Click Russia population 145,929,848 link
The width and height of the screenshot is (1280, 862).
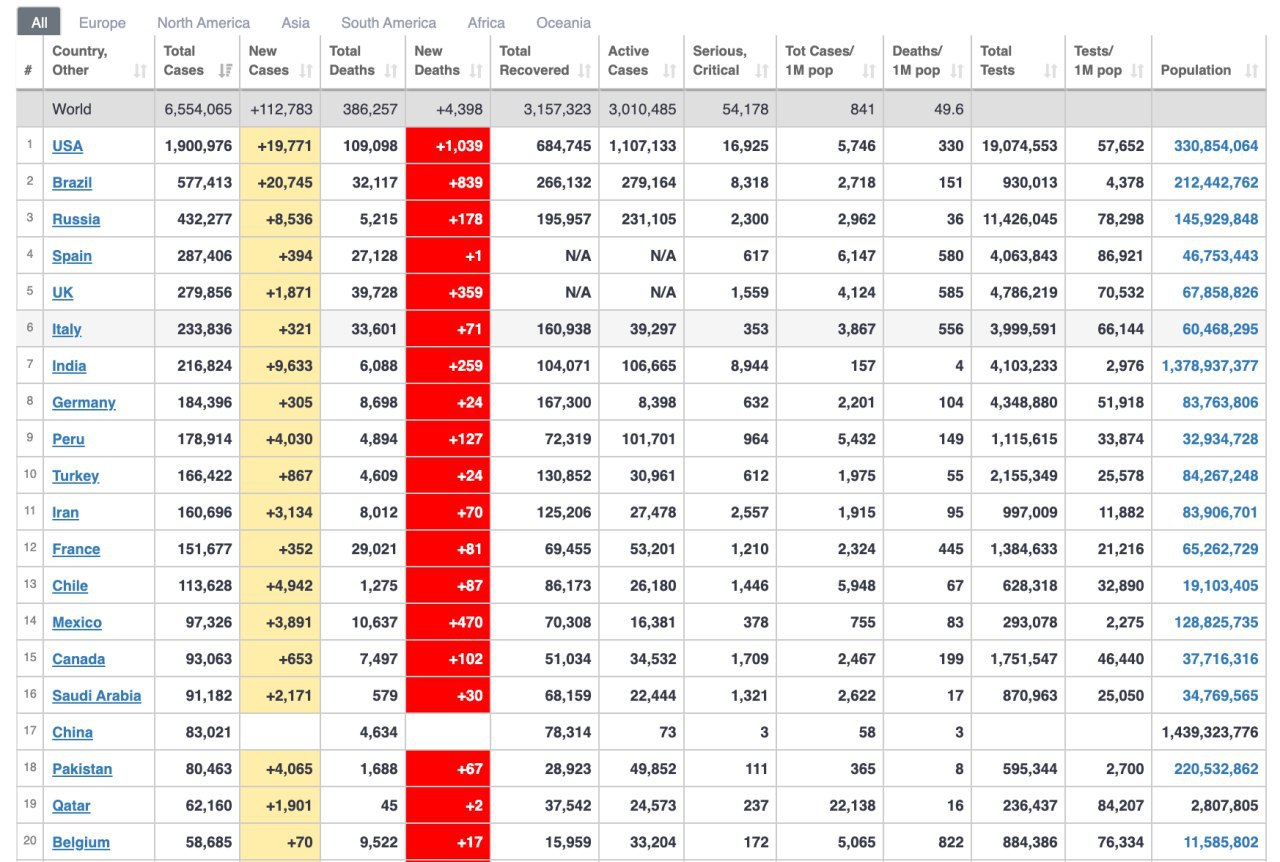[1216, 219]
